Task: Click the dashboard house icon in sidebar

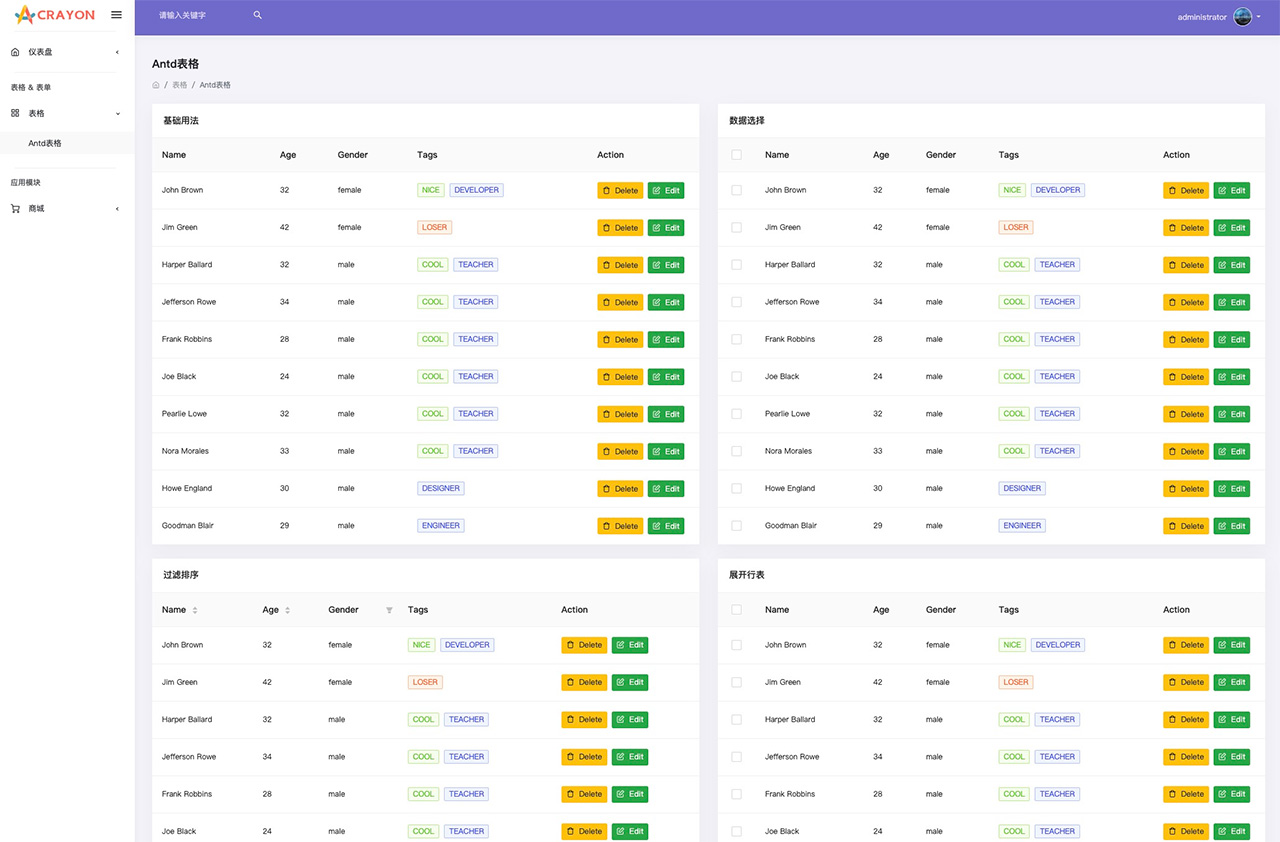Action: (15, 52)
